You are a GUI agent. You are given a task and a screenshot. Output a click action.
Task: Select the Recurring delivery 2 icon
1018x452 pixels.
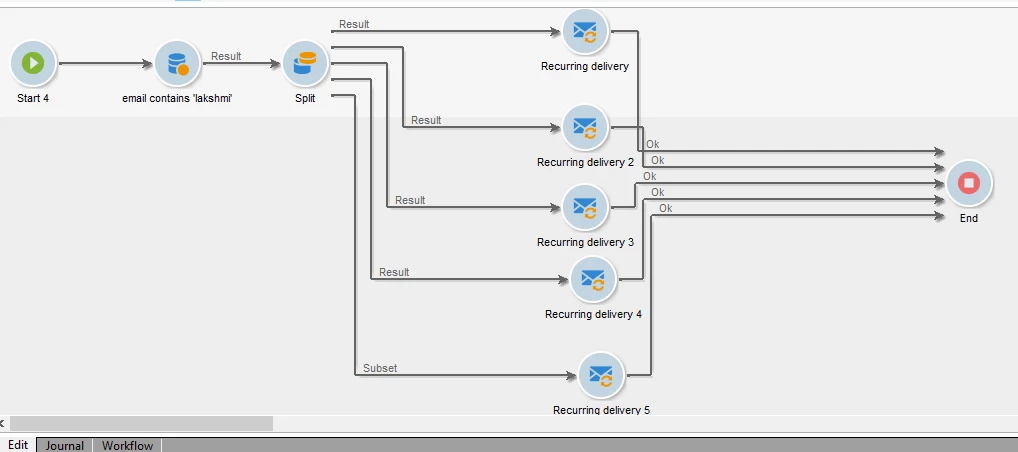pyautogui.click(x=585, y=127)
